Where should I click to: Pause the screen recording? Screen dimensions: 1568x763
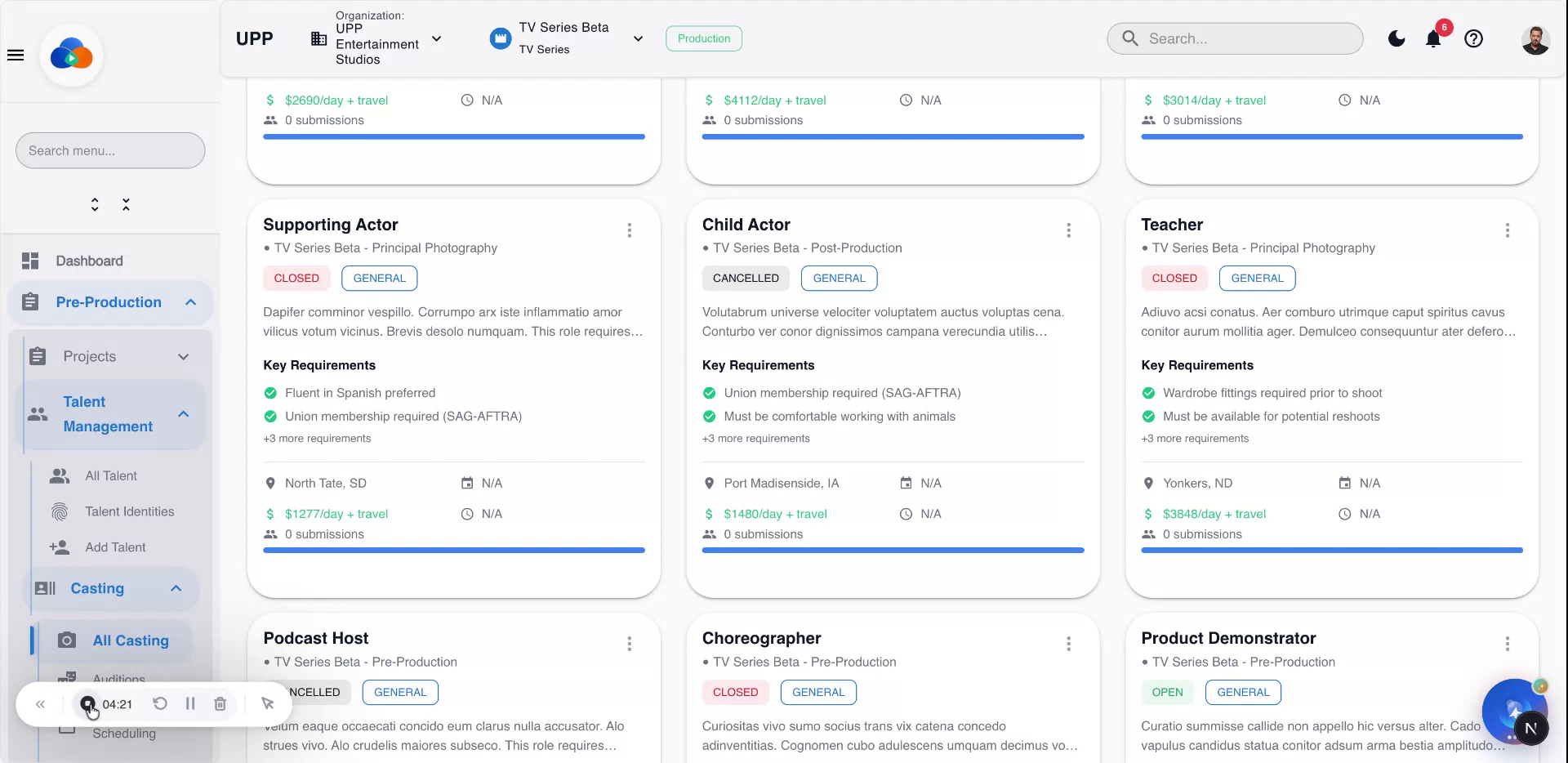tap(190, 703)
